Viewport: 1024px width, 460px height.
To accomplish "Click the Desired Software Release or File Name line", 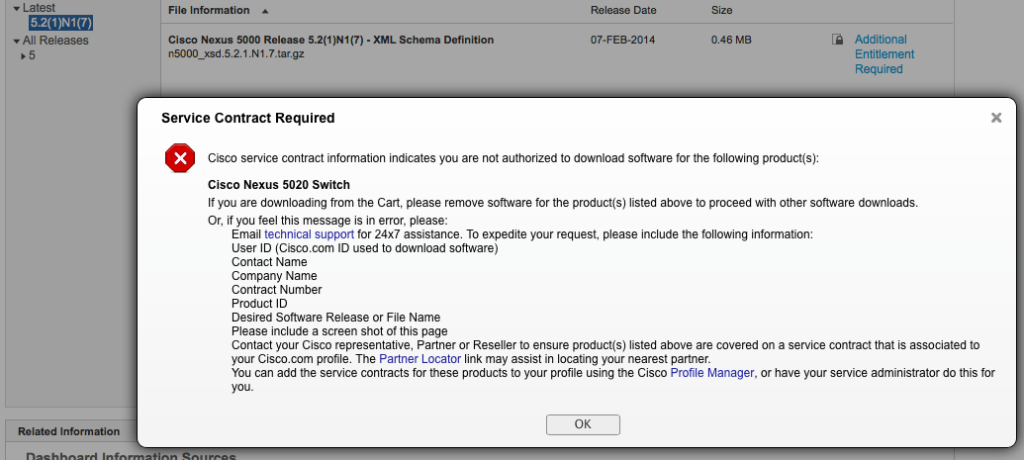I will (336, 318).
